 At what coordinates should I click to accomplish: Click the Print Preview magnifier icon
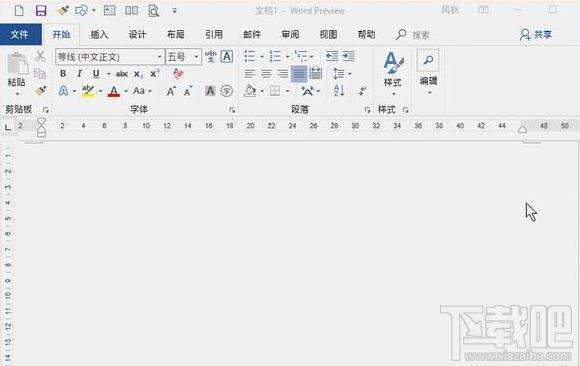154,10
